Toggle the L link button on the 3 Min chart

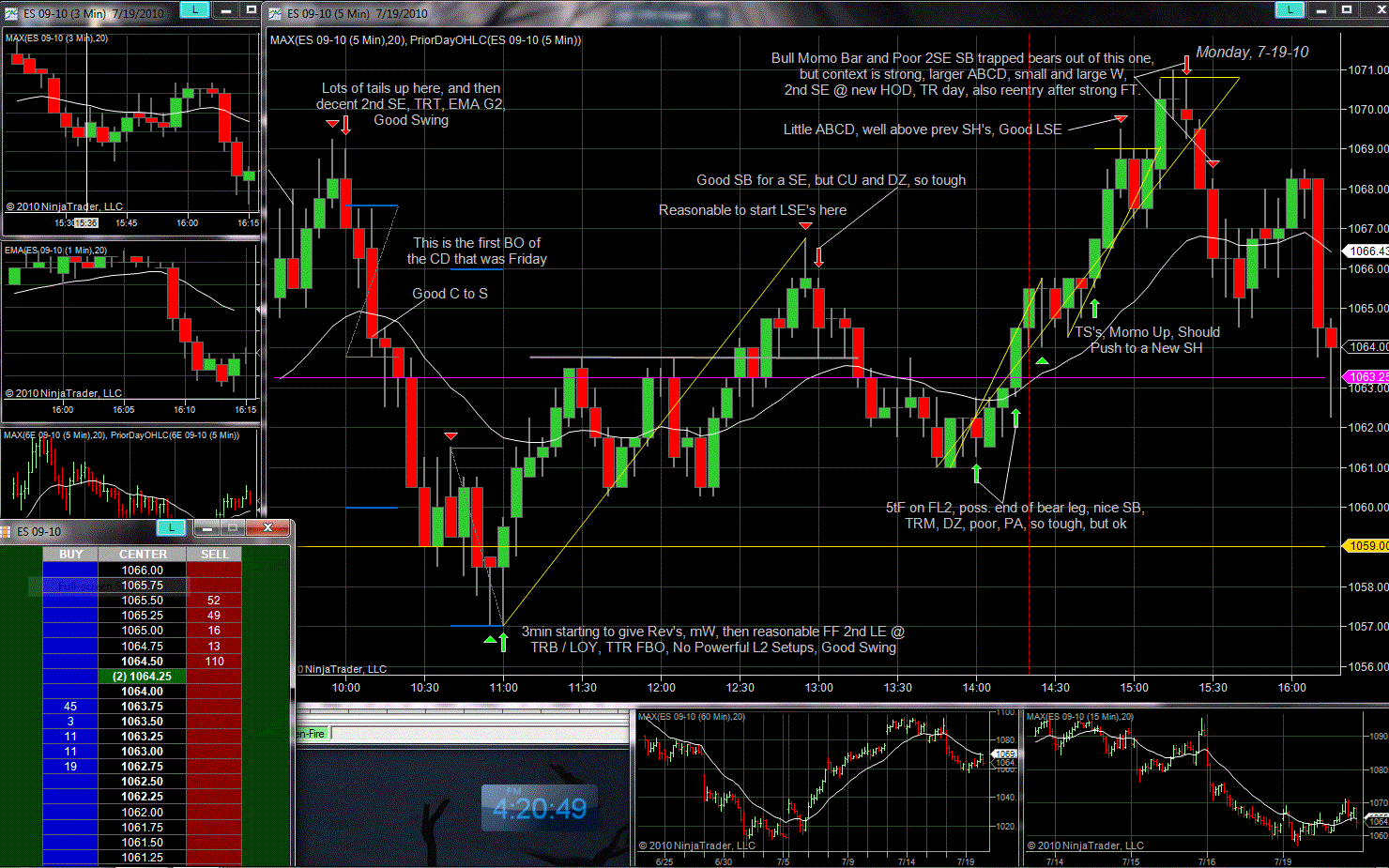point(193,9)
